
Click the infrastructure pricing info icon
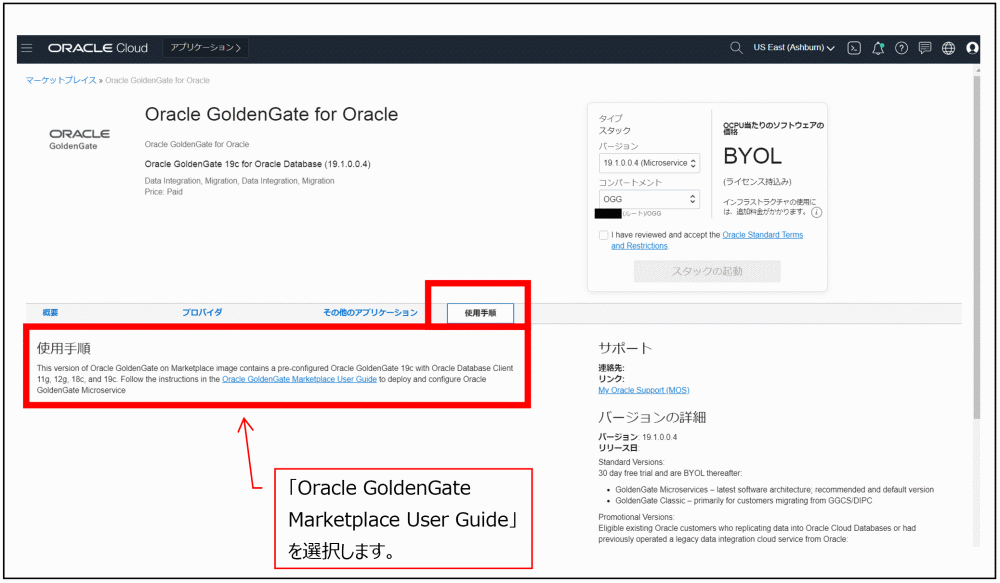817,212
